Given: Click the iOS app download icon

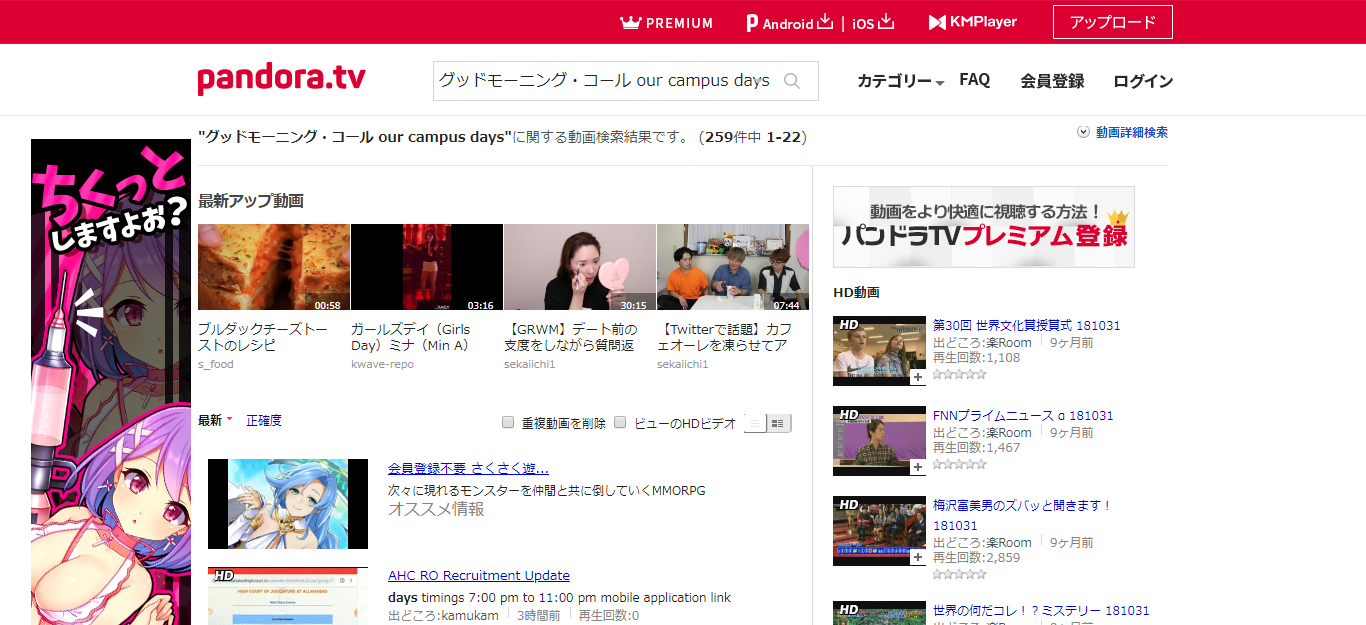Looking at the screenshot, I should (886, 22).
